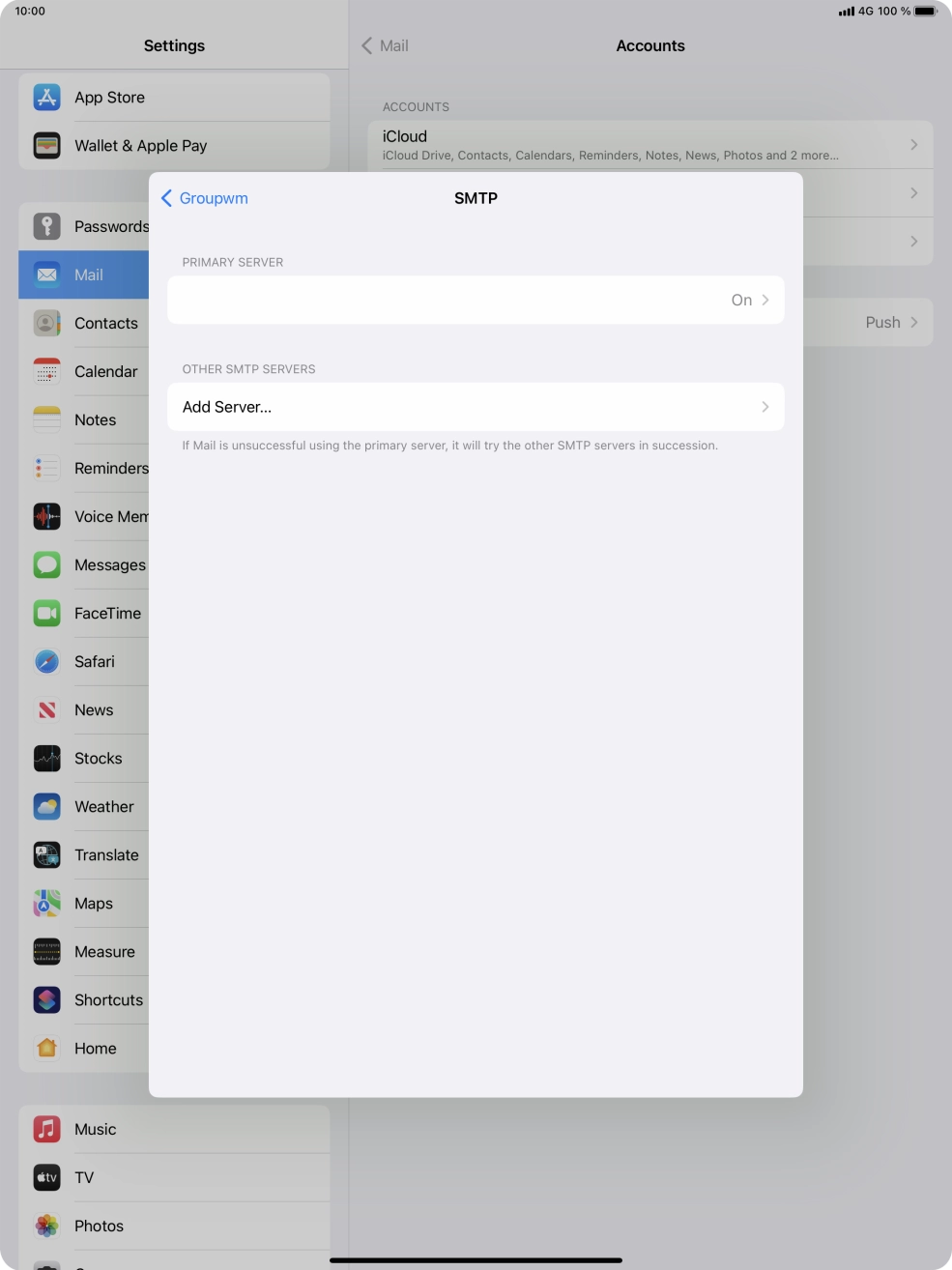Open Push fetch settings
Viewport: 952px width, 1270px height.
click(882, 323)
